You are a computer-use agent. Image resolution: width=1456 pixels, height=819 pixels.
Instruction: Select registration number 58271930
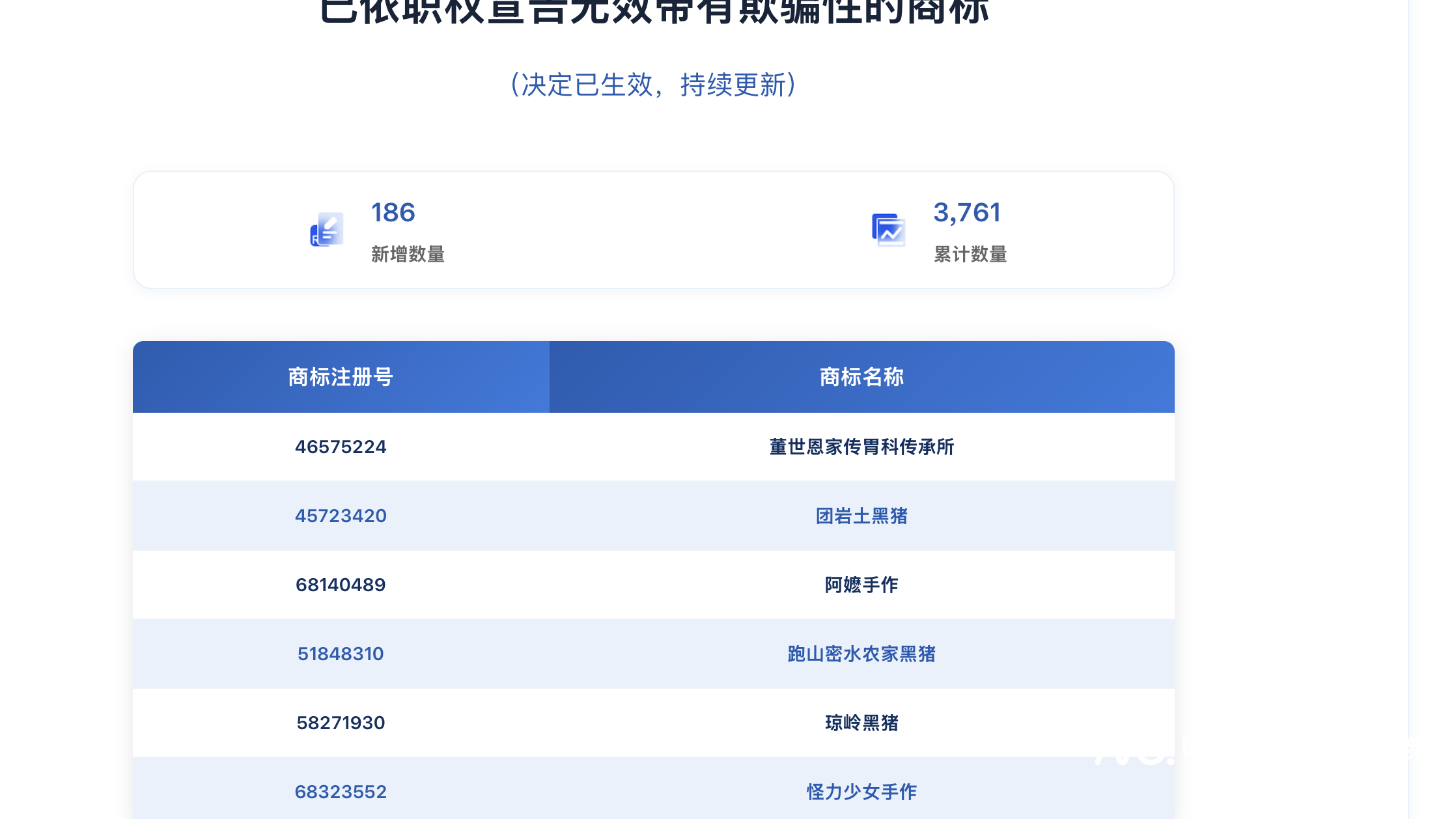point(341,723)
